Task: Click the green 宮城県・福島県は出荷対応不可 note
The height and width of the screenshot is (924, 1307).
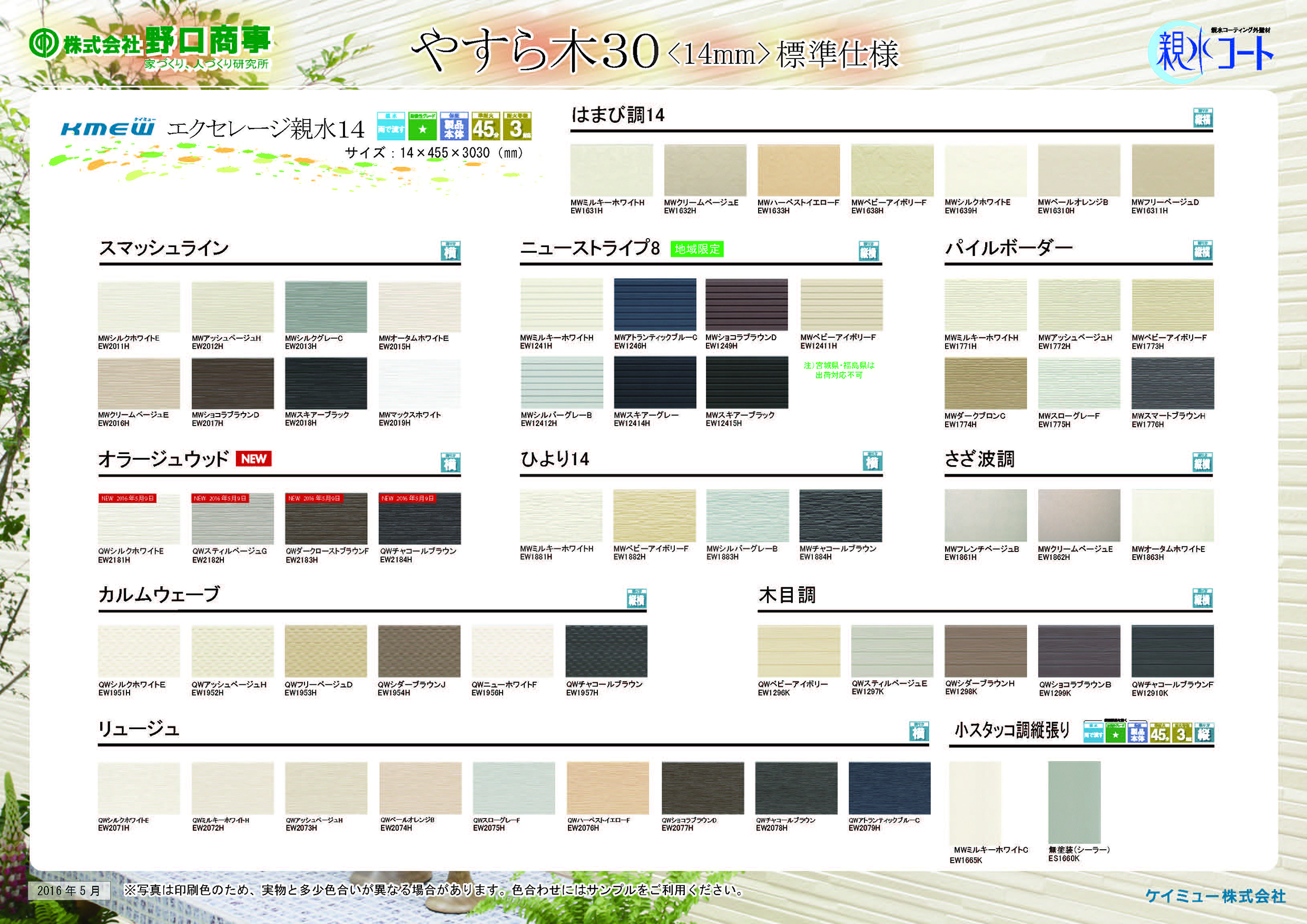Action: tap(839, 370)
